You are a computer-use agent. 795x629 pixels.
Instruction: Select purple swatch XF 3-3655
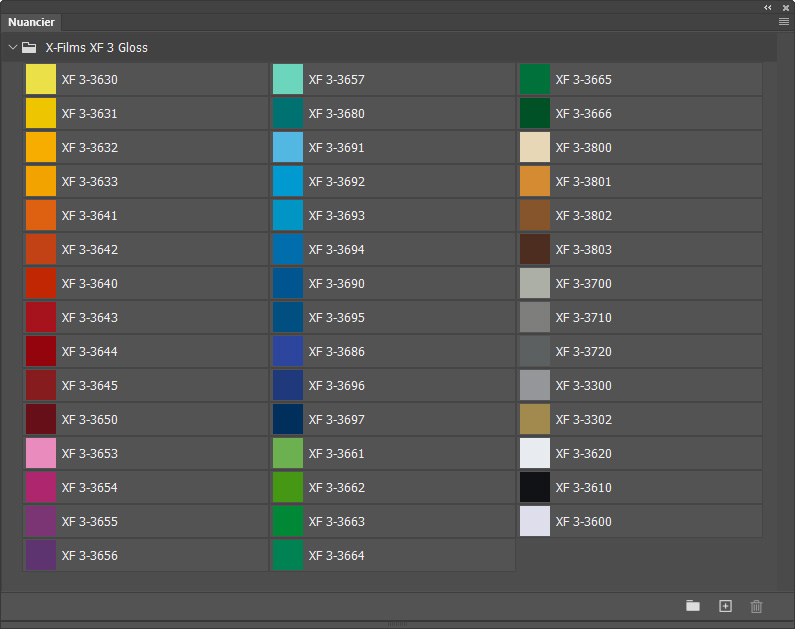click(41, 521)
